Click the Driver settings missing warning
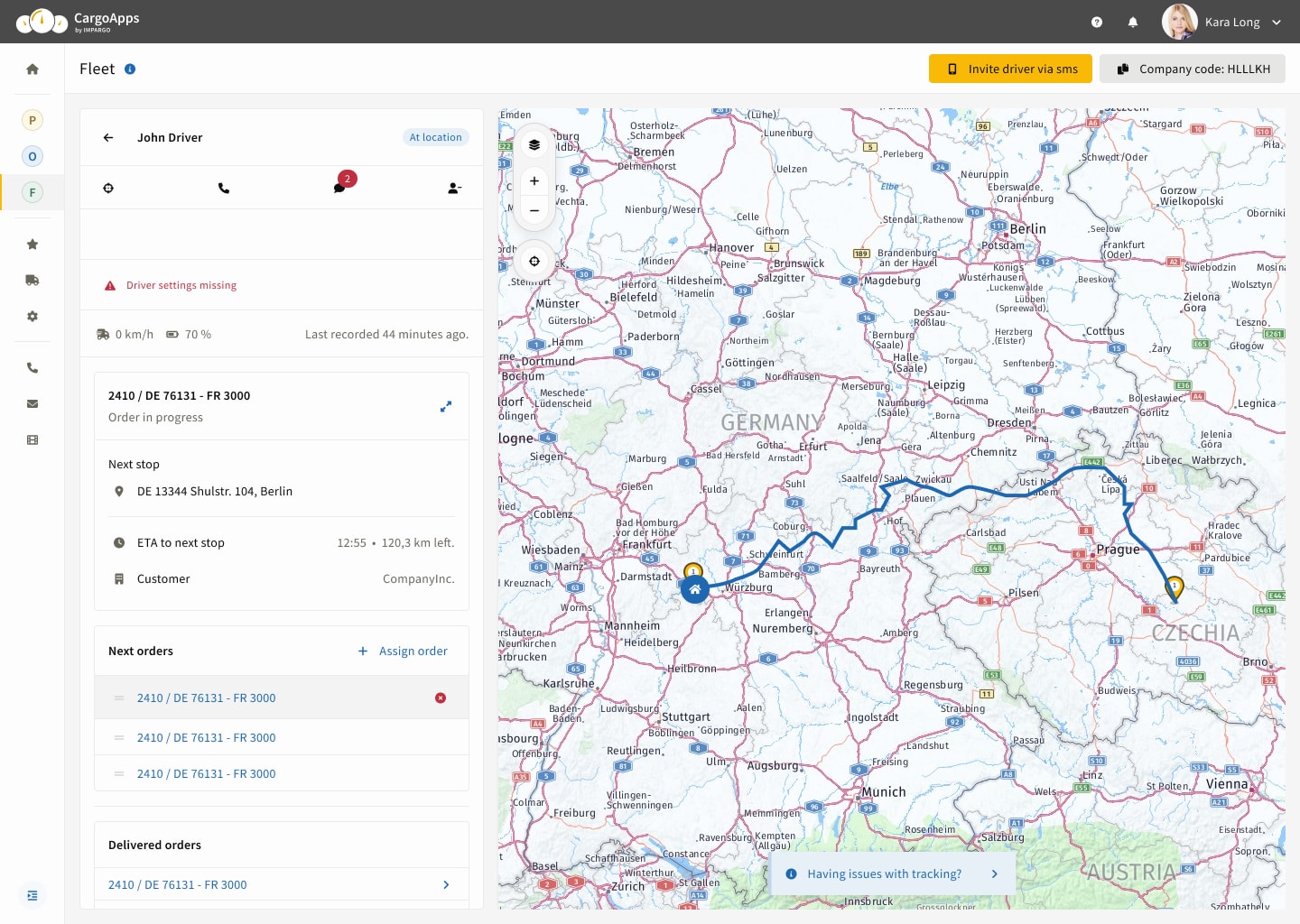The image size is (1300, 924). coord(172,286)
